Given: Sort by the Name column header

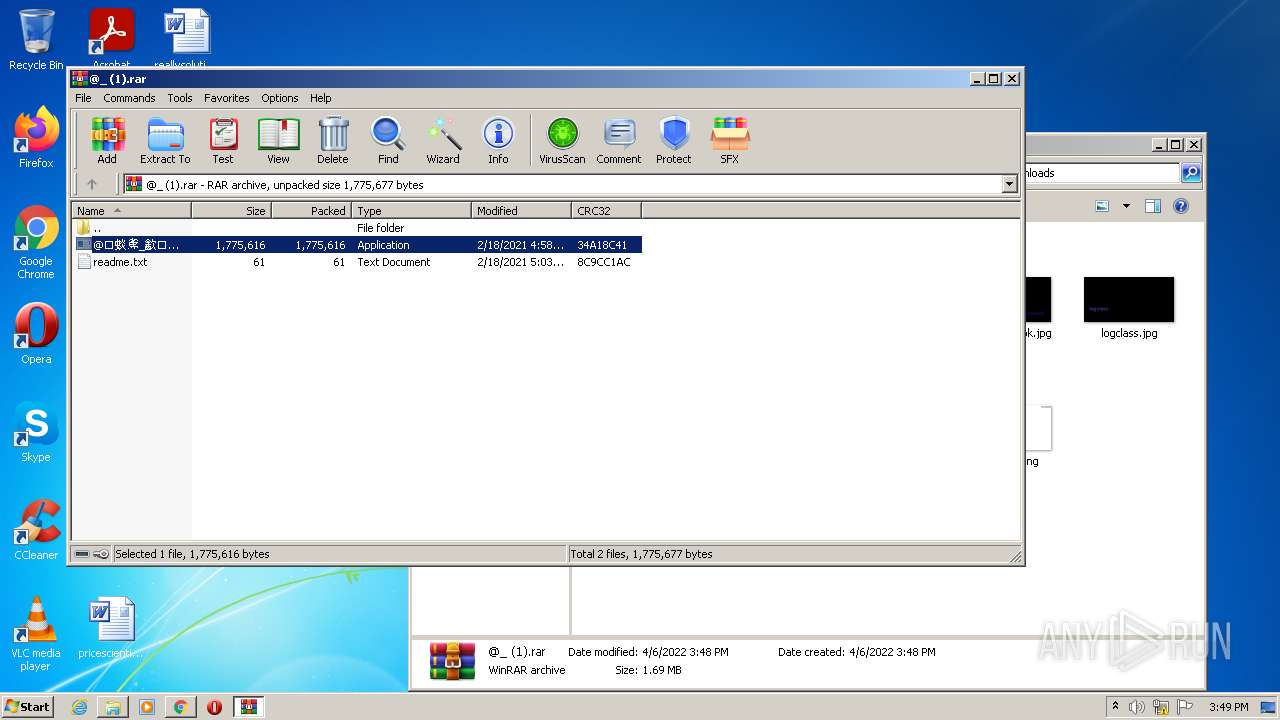Looking at the screenshot, I should coord(131,211).
